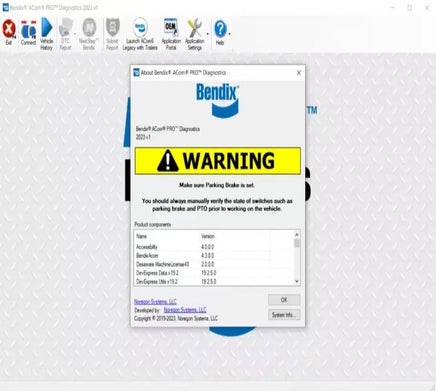Click the DTC Report toolbar icon

click(x=66, y=33)
